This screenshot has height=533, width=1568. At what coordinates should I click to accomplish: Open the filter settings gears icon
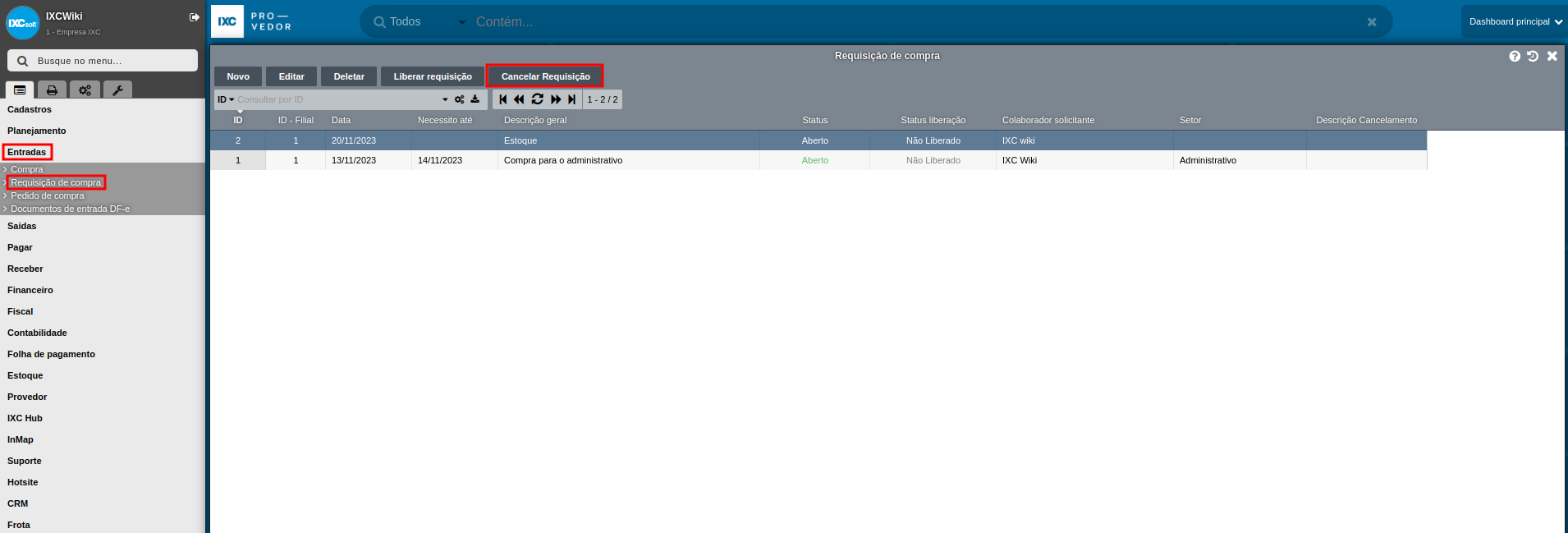(x=460, y=99)
